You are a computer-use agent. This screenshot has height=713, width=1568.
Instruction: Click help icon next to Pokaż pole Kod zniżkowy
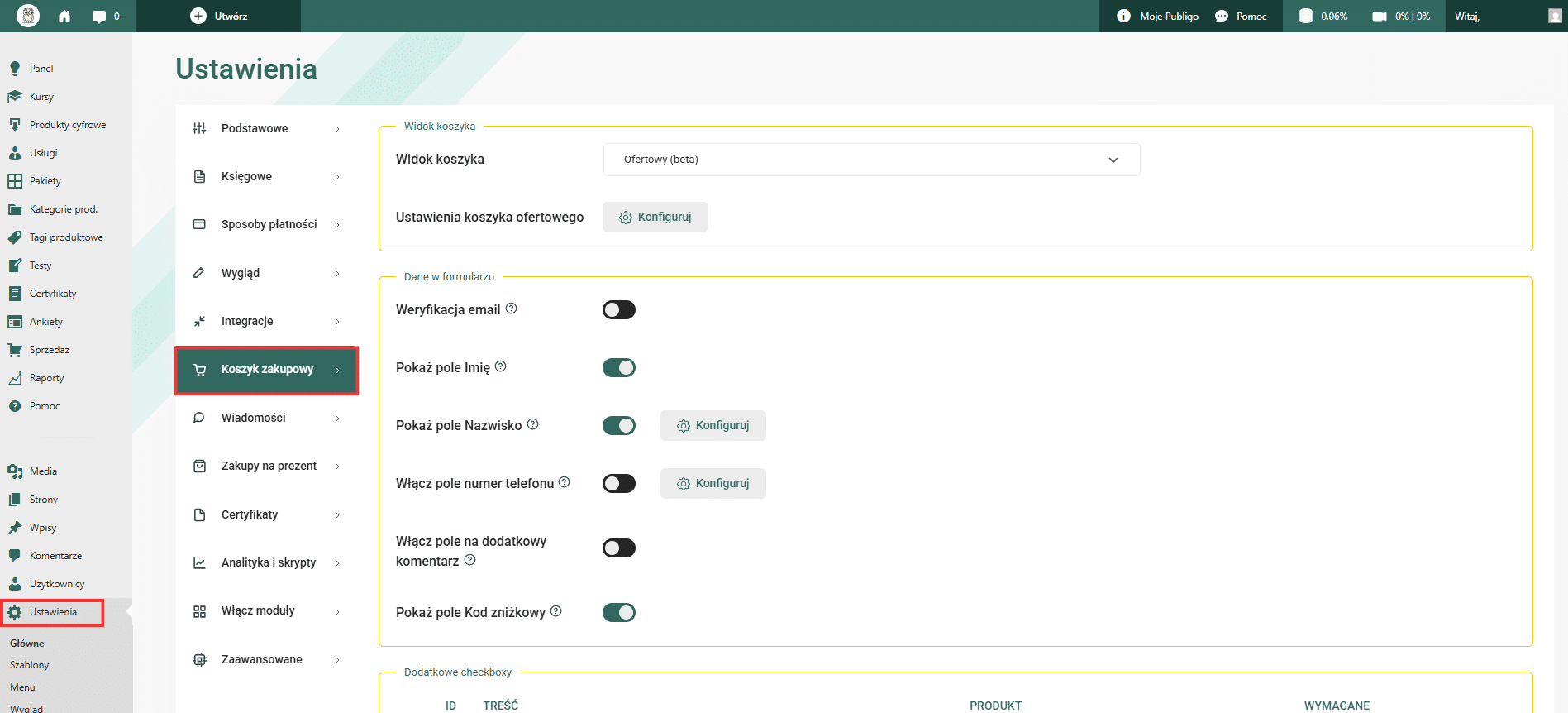click(556, 611)
